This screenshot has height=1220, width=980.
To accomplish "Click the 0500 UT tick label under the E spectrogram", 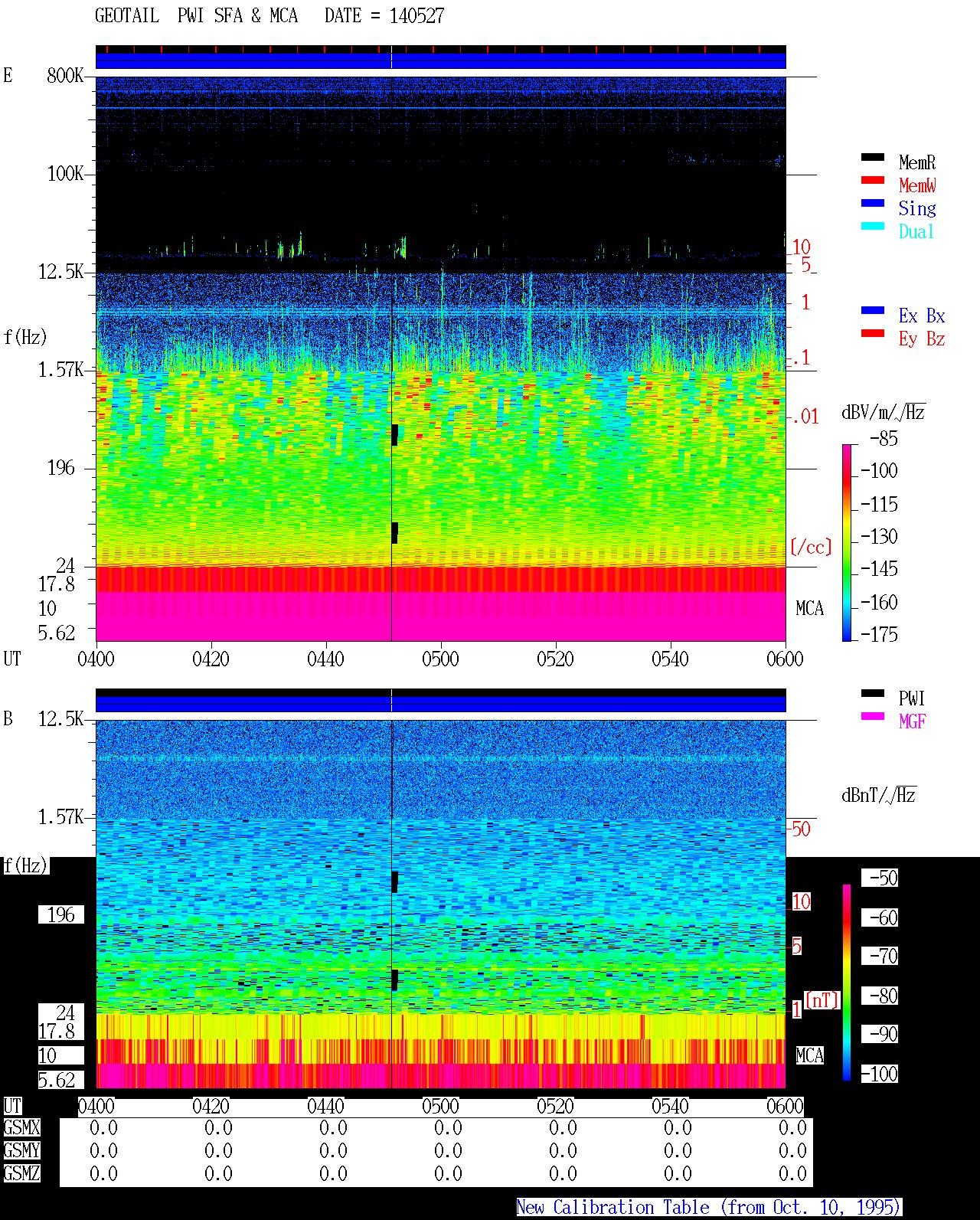I will click(x=440, y=659).
